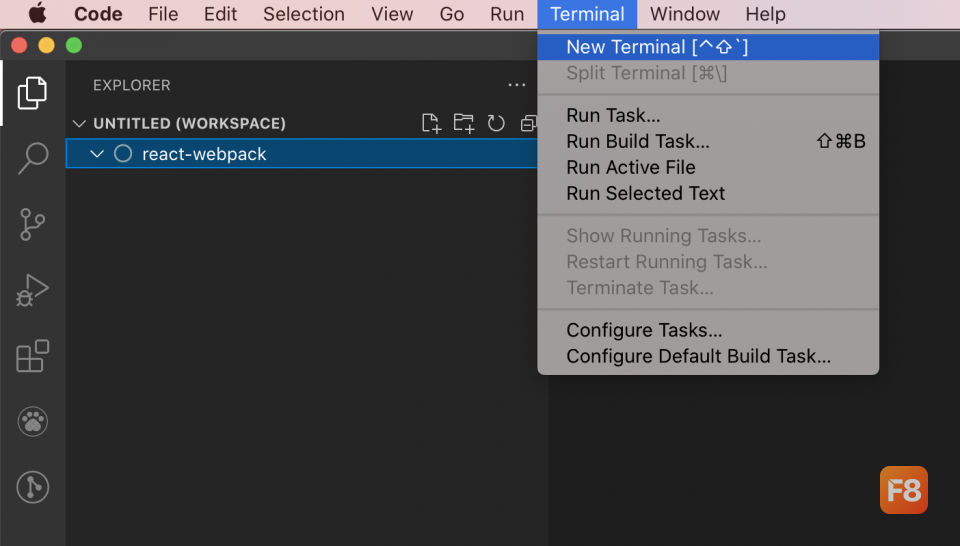Choose Run Selected Text entry
The height and width of the screenshot is (546, 960).
(x=708, y=193)
